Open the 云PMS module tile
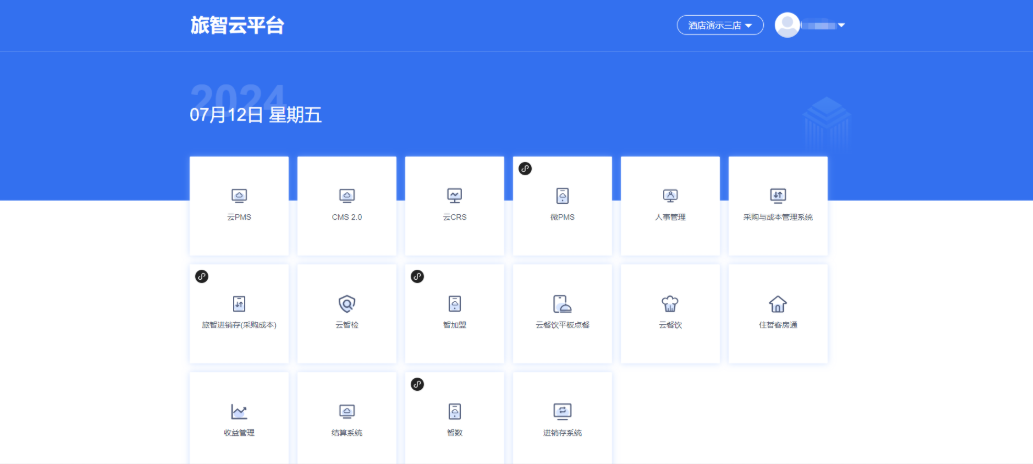Viewport: 1033px width, 464px height. [239, 204]
